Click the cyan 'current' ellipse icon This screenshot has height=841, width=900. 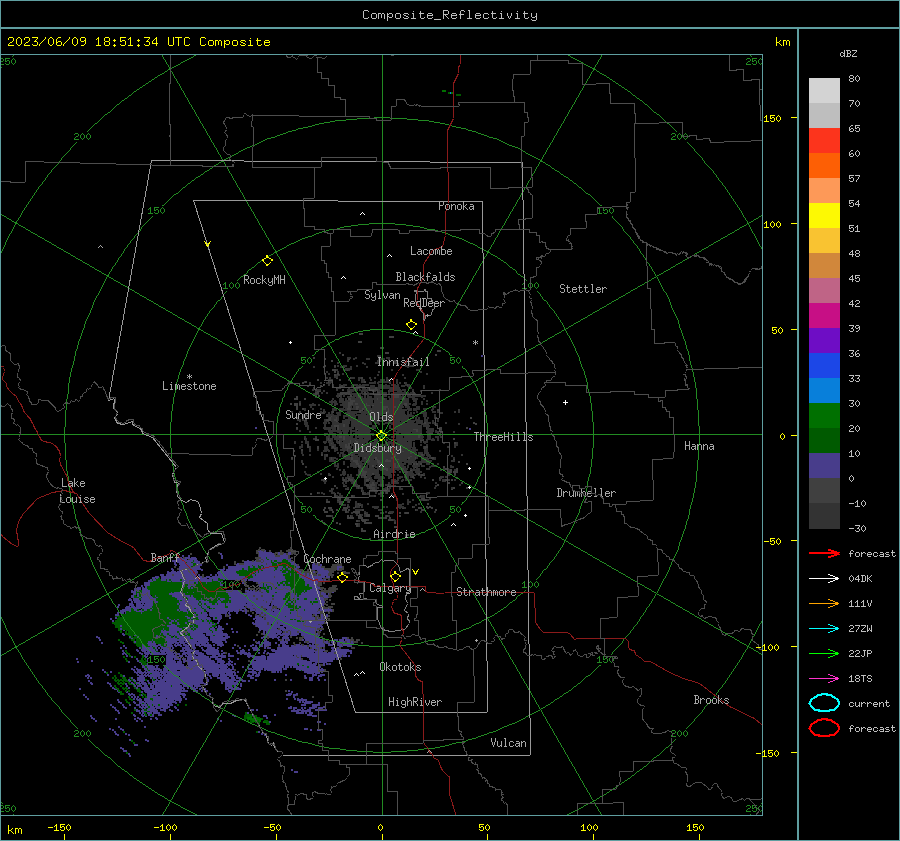824,703
